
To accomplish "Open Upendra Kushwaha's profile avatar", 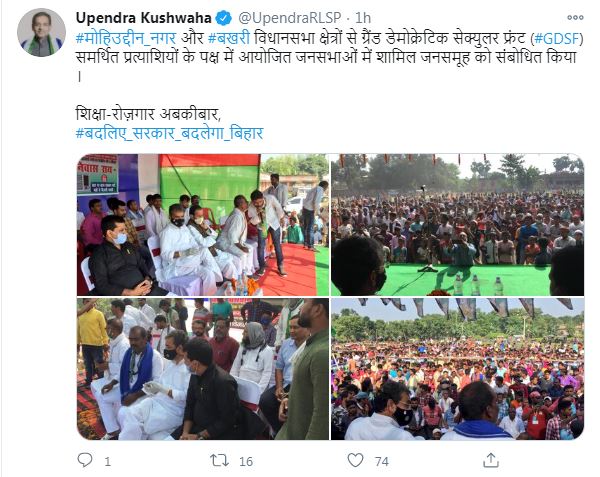I will click(41, 33).
